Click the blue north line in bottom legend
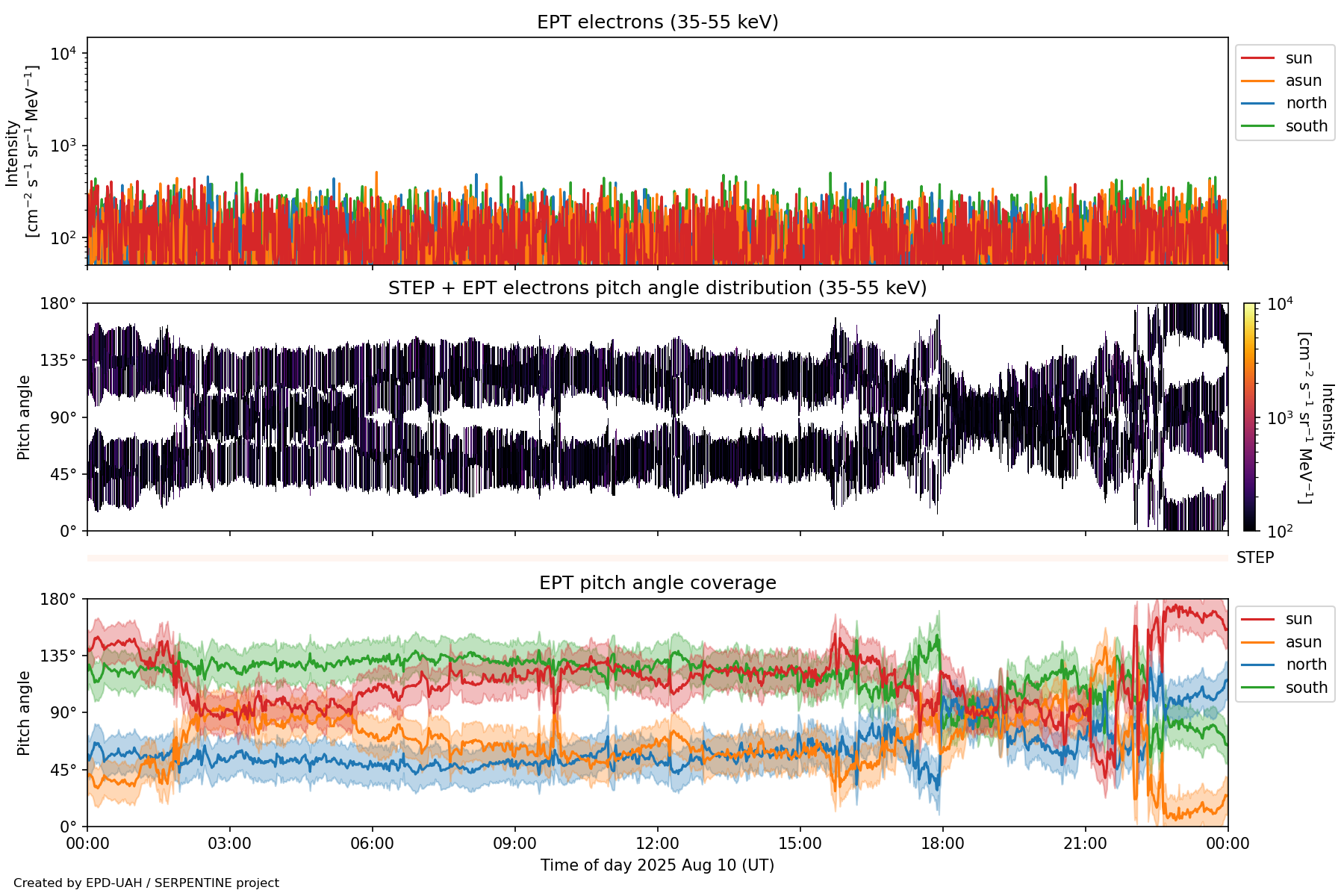 pyautogui.click(x=1257, y=665)
